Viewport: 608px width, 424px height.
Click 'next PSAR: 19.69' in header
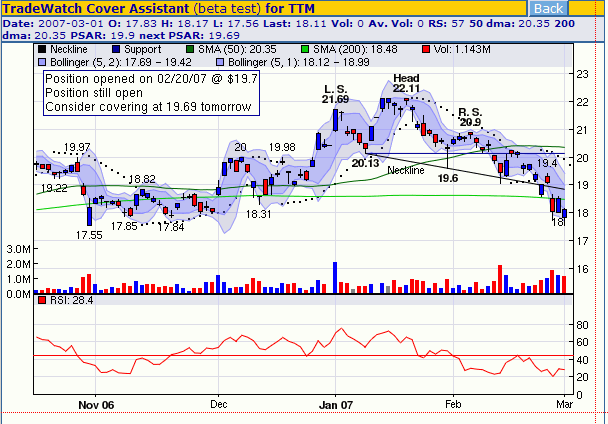(190, 36)
